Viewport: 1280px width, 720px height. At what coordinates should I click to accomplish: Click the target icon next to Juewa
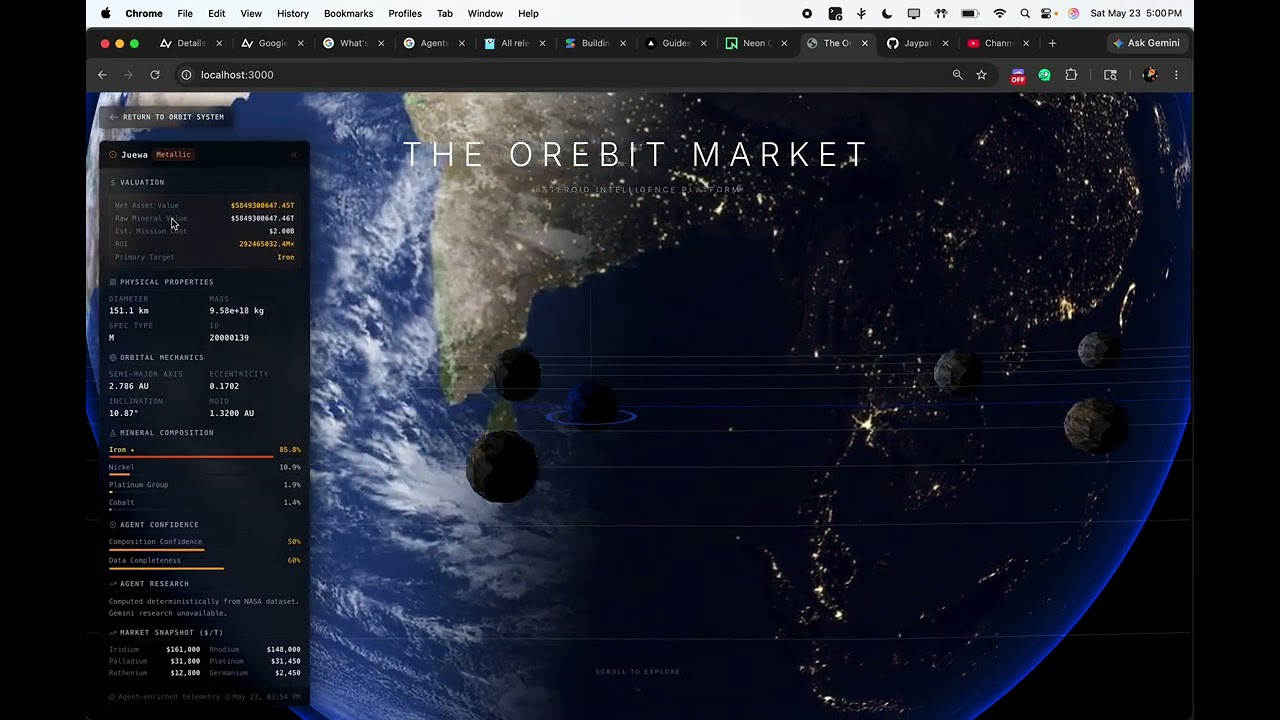point(113,155)
